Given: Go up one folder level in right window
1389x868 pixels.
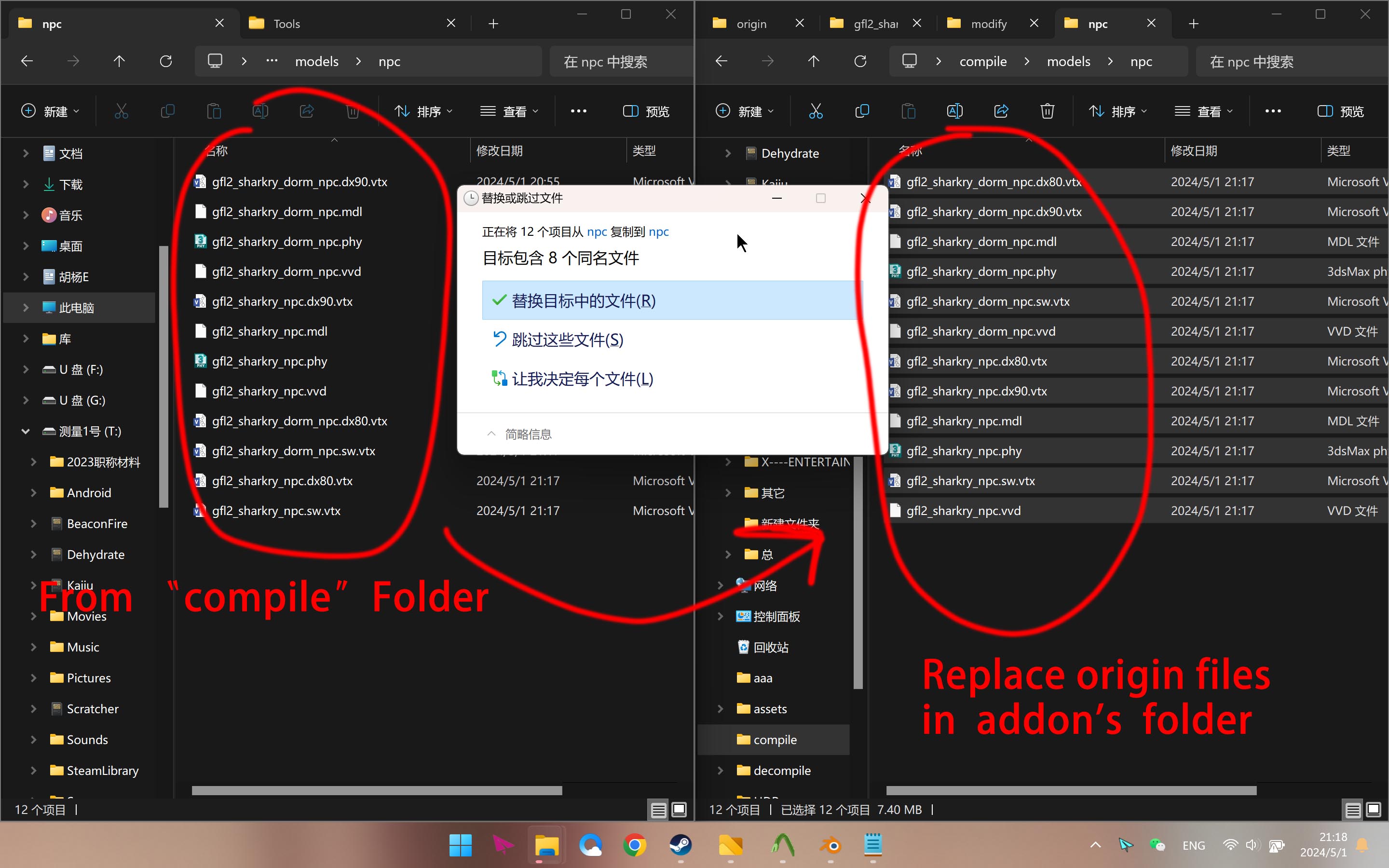Looking at the screenshot, I should point(813,61).
